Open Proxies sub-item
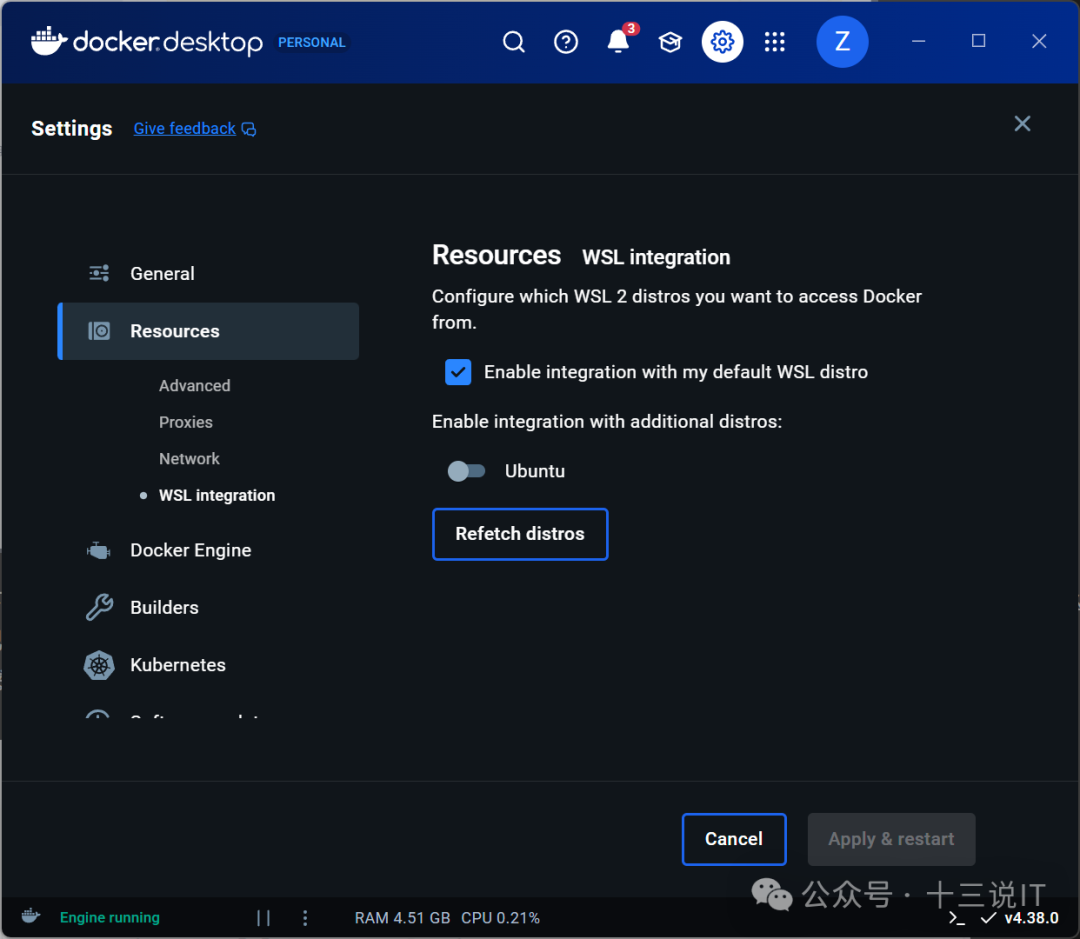Image resolution: width=1080 pixels, height=939 pixels. pos(186,422)
